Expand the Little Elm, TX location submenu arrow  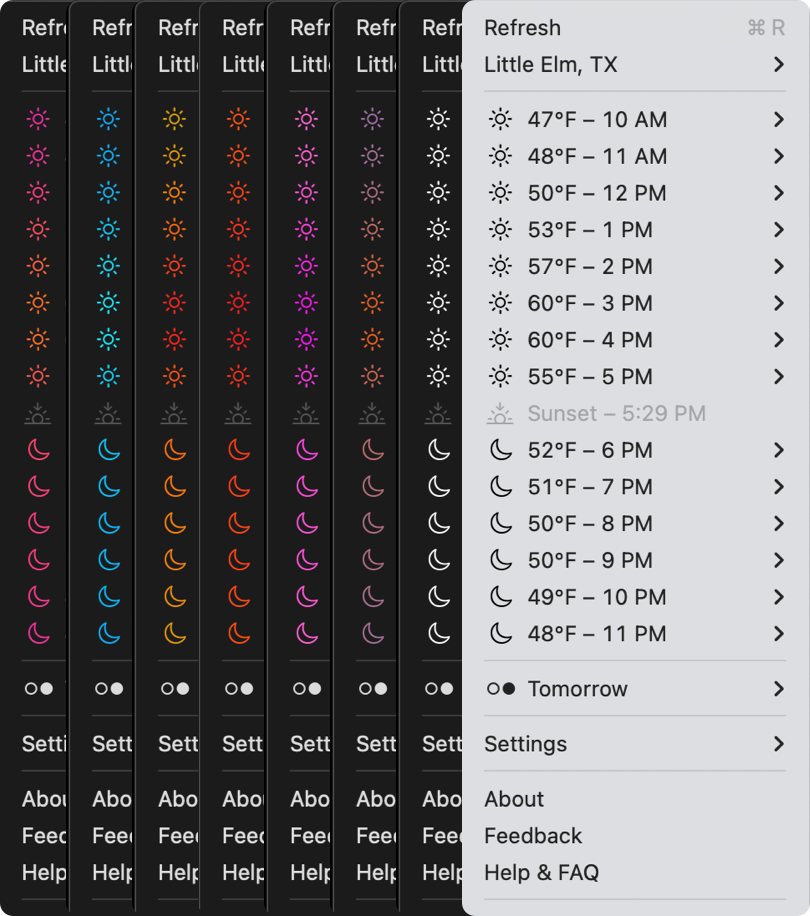(x=778, y=65)
